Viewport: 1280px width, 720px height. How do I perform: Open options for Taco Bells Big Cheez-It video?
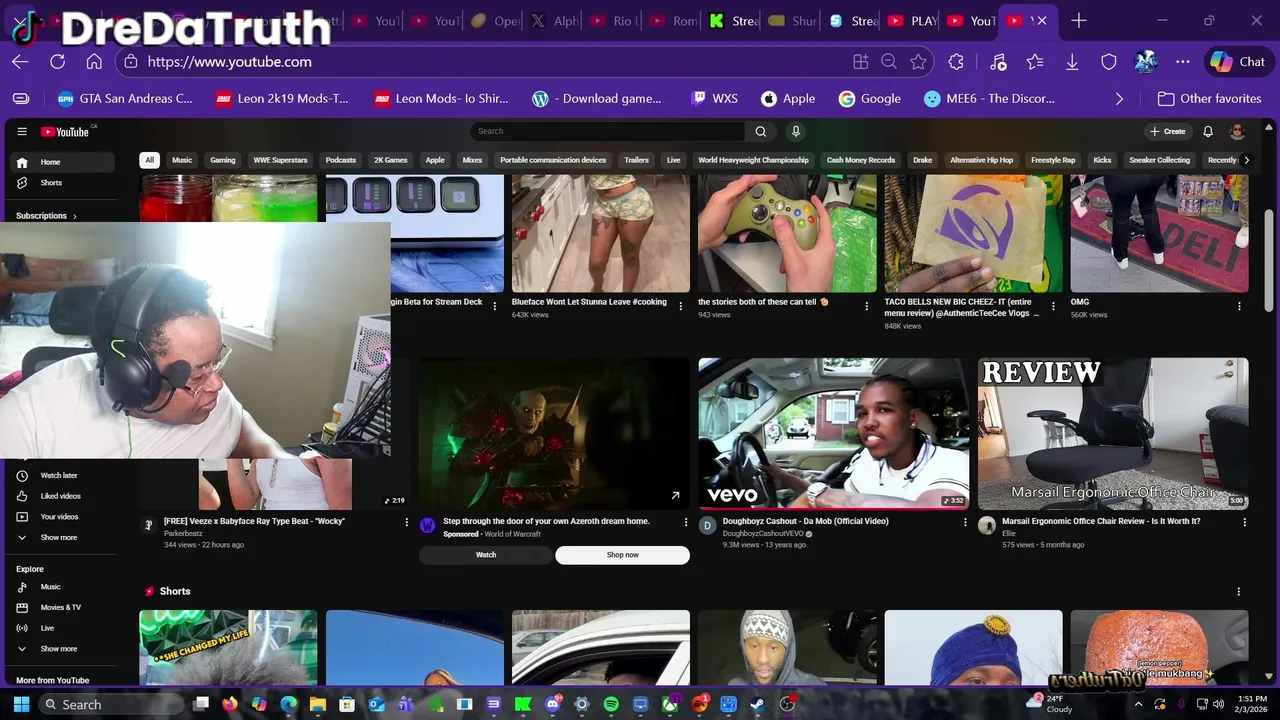pos(1053,306)
